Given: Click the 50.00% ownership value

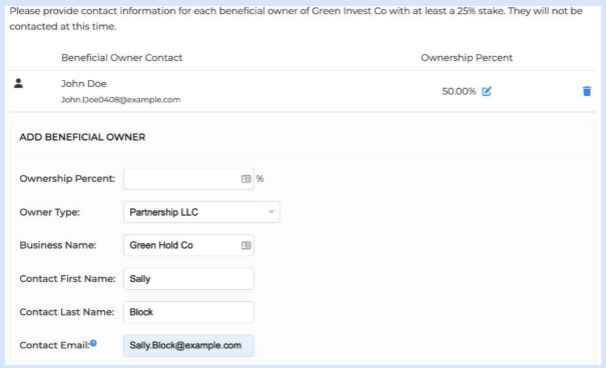Looking at the screenshot, I should coord(459,91).
